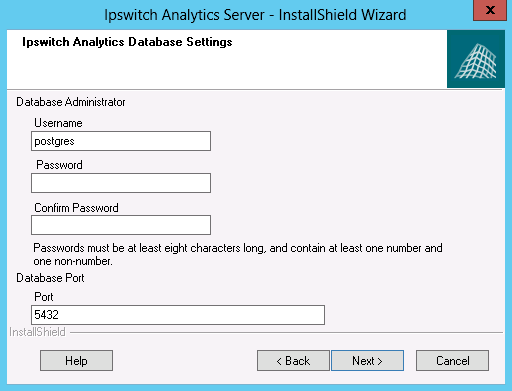512x391 pixels.
Task: Focus the Port field showing 5432
Action: [178, 315]
